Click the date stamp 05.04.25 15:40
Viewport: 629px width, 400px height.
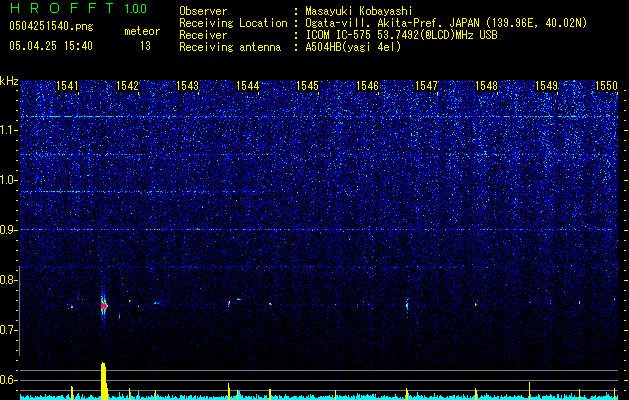click(x=51, y=46)
